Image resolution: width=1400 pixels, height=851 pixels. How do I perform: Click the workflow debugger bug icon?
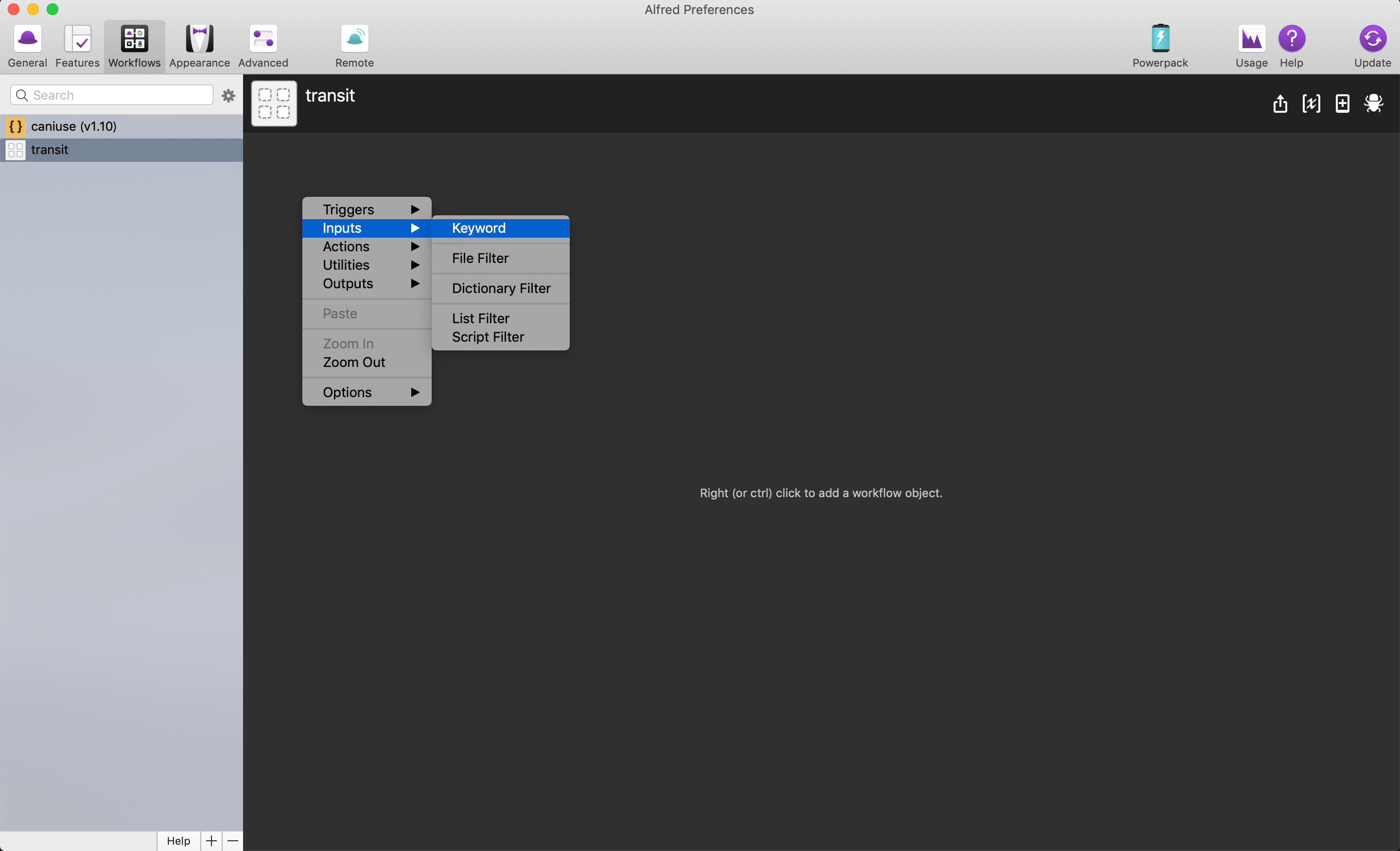1373,104
